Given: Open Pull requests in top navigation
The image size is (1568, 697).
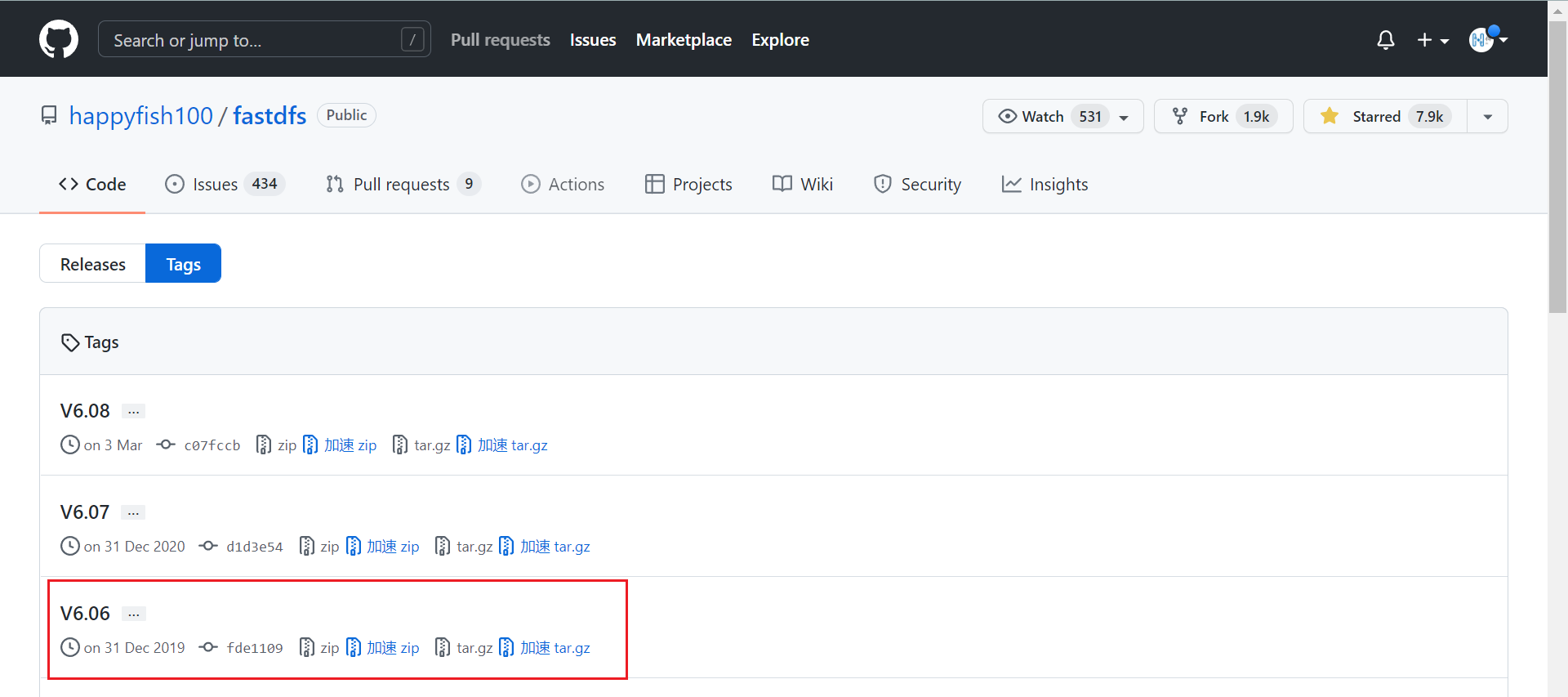Looking at the screenshot, I should click(501, 40).
